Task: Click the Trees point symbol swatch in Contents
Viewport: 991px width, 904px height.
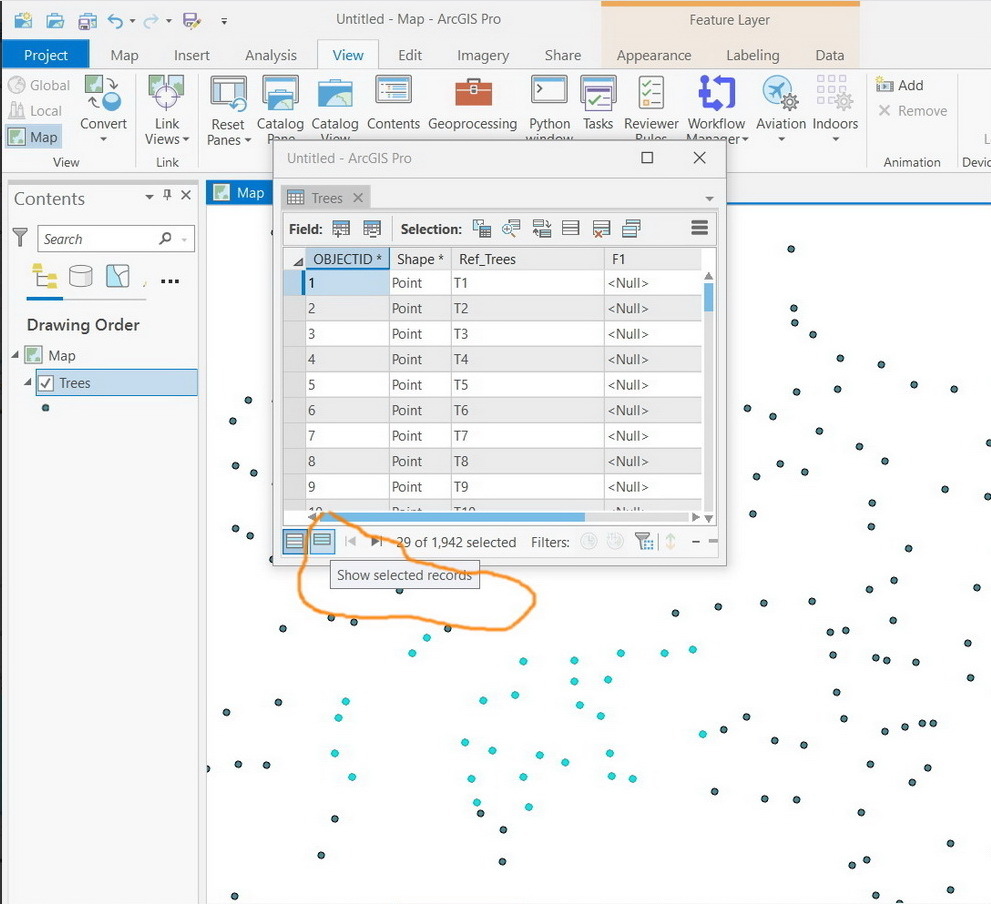Action: coord(46,408)
